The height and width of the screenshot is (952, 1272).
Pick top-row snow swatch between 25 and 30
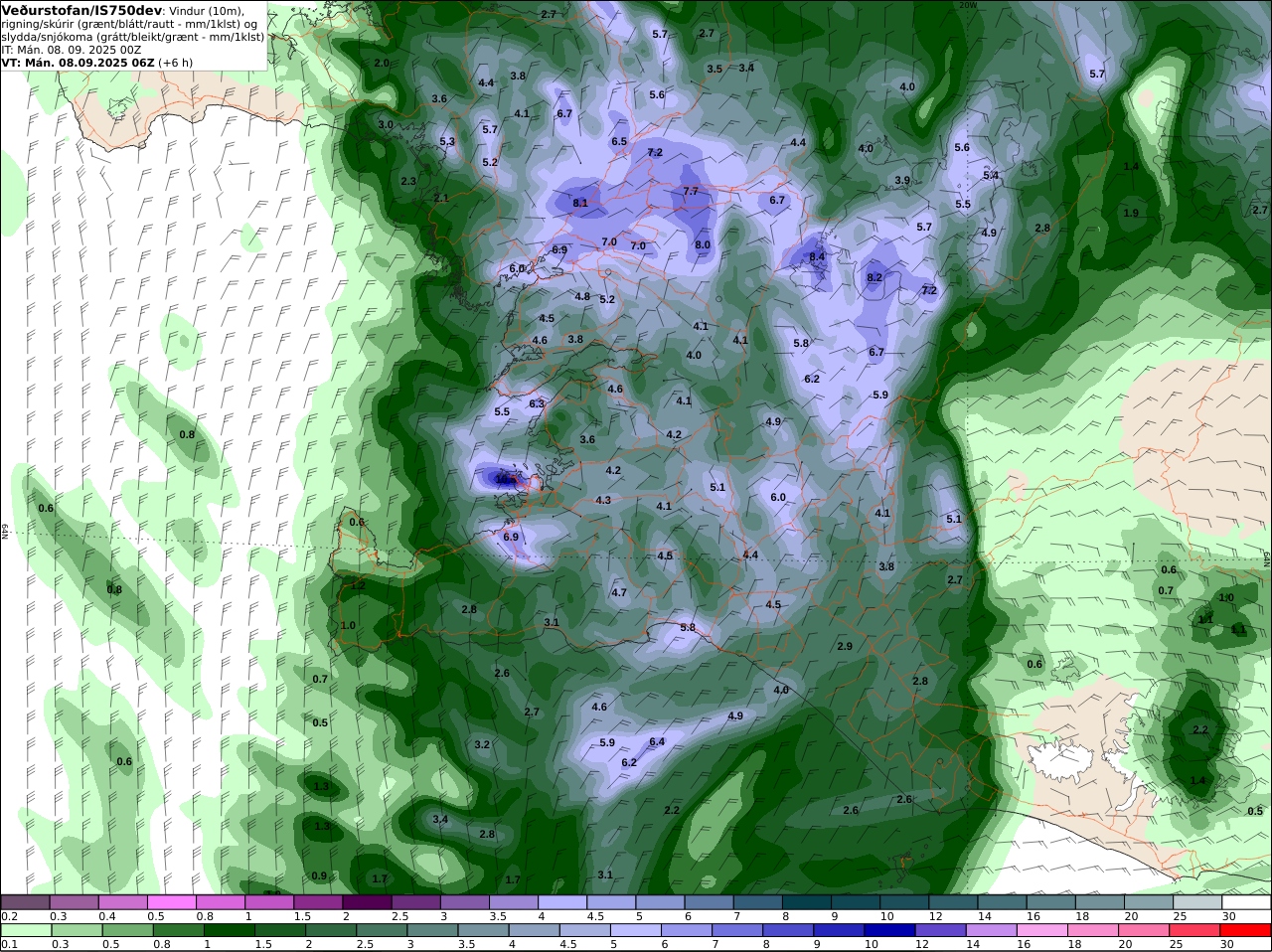point(1196,901)
